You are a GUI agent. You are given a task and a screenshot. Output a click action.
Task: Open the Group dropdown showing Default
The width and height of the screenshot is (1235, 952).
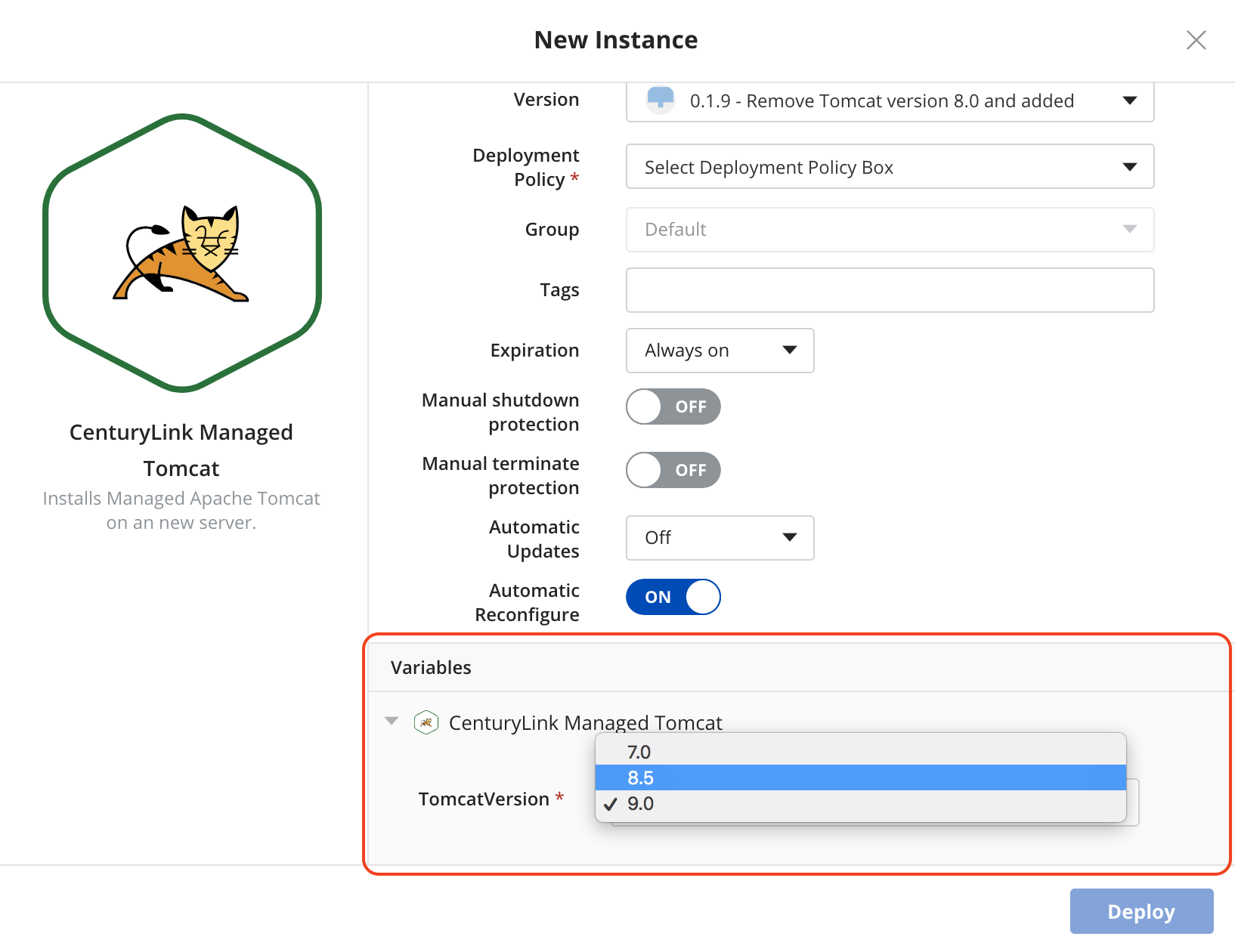pos(890,230)
